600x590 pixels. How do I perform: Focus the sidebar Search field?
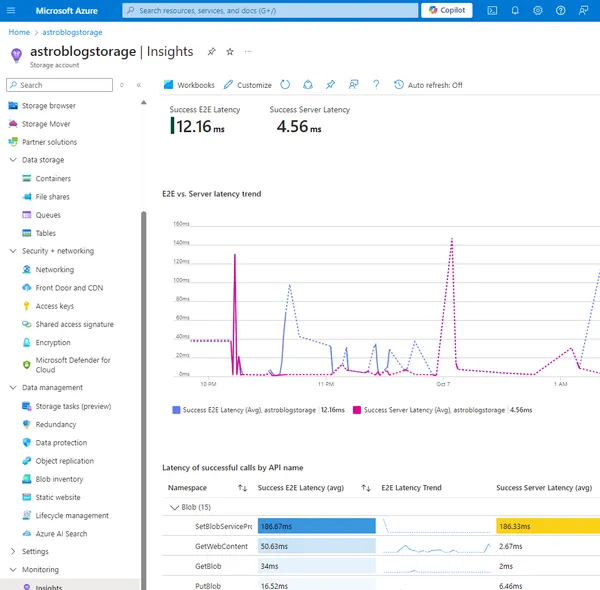pos(60,85)
